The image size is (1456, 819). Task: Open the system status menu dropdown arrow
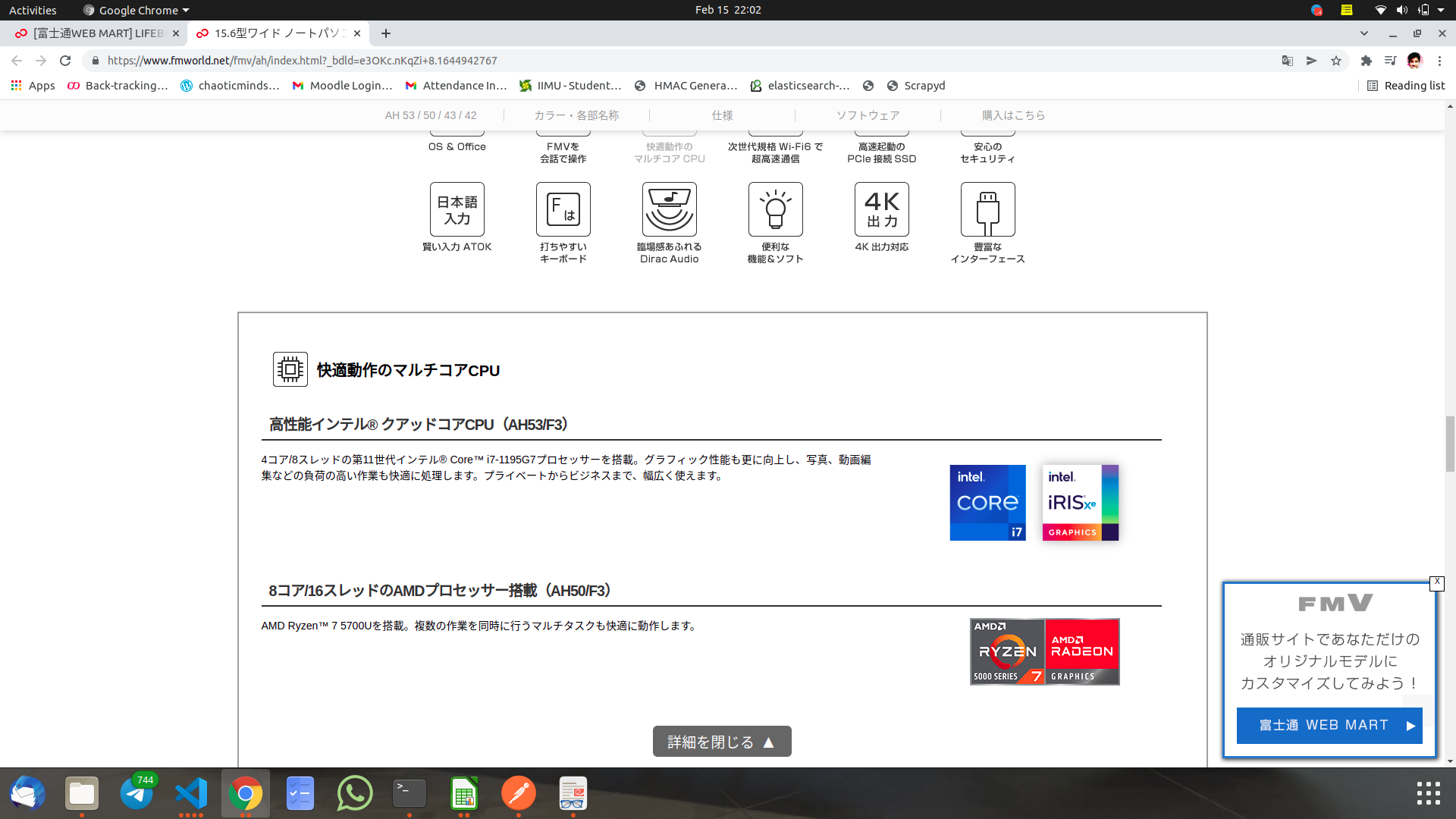[x=1441, y=10]
